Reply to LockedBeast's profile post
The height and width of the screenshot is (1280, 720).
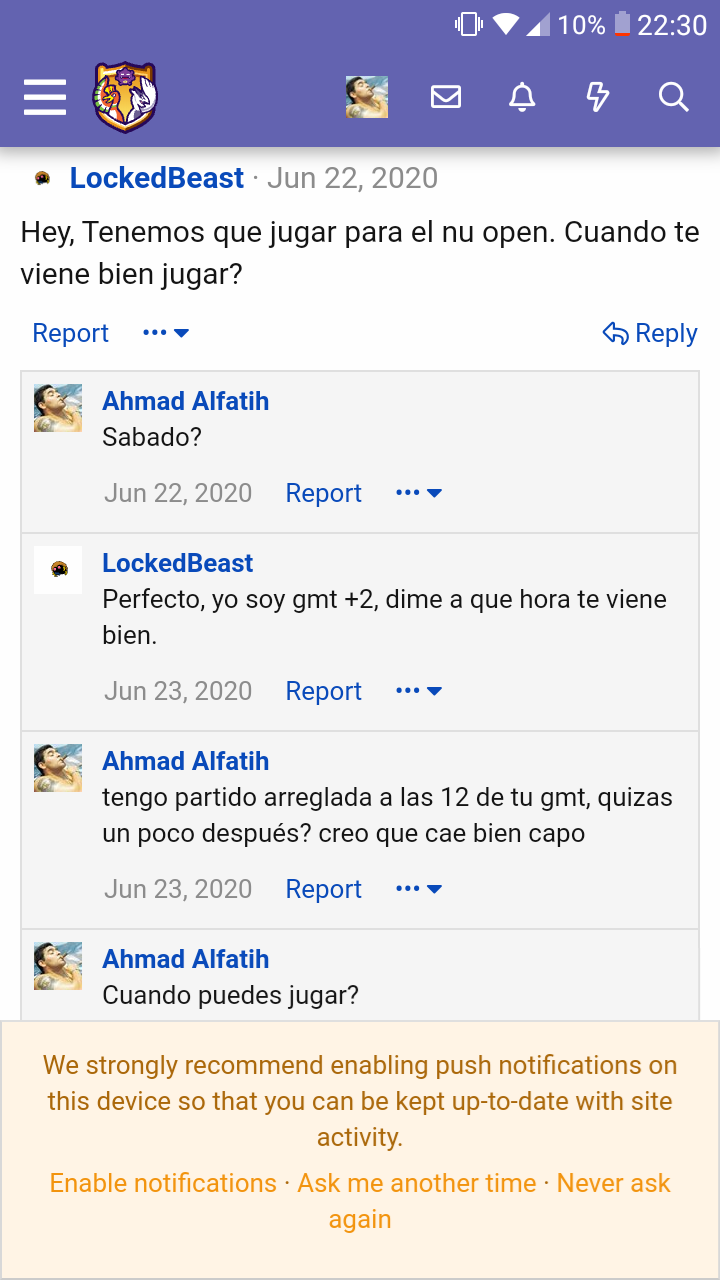tap(650, 333)
